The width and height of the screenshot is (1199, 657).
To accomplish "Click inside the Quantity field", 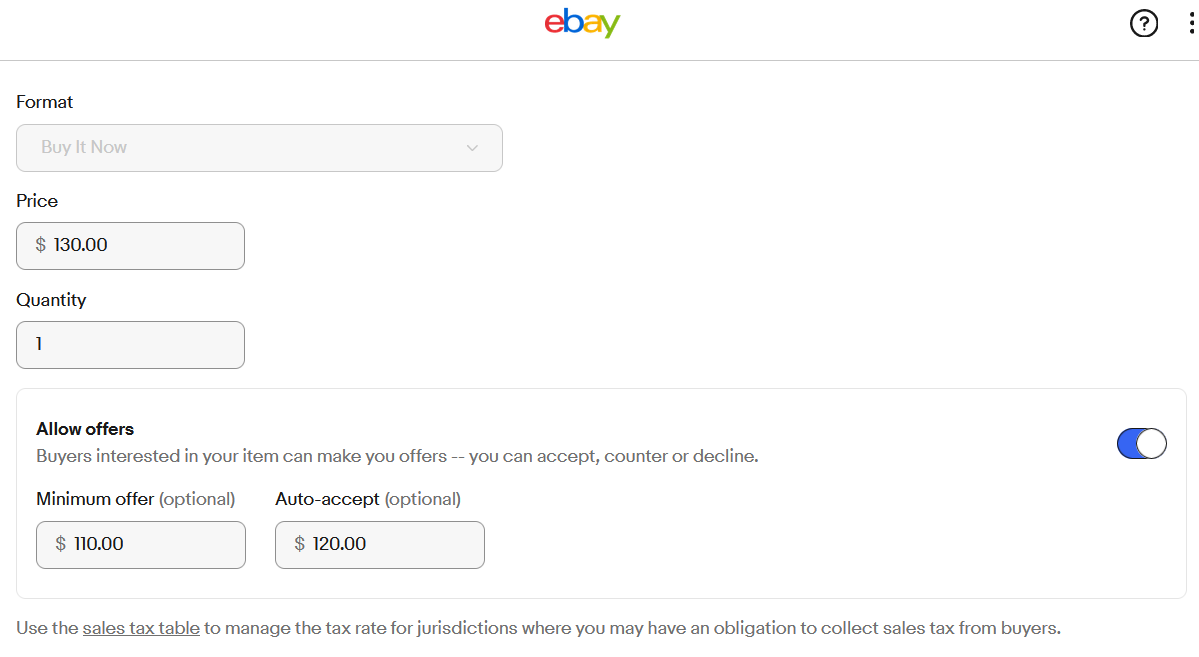I will pos(130,344).
